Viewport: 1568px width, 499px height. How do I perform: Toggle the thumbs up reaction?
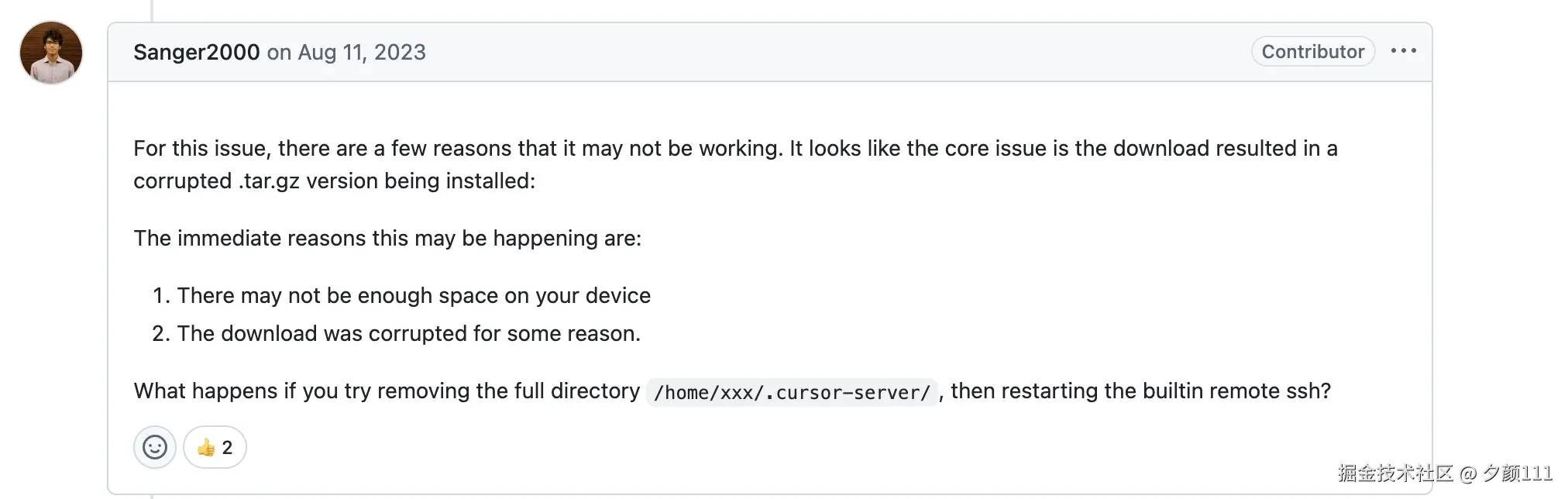pos(215,447)
